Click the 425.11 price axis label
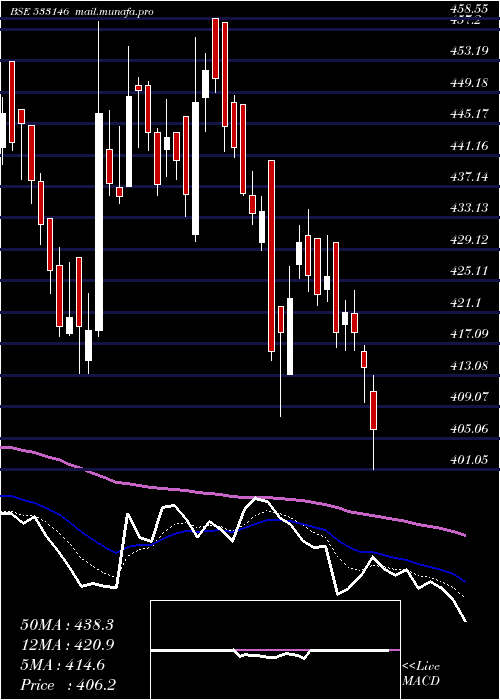This screenshot has width=500, height=700. (x=469, y=271)
